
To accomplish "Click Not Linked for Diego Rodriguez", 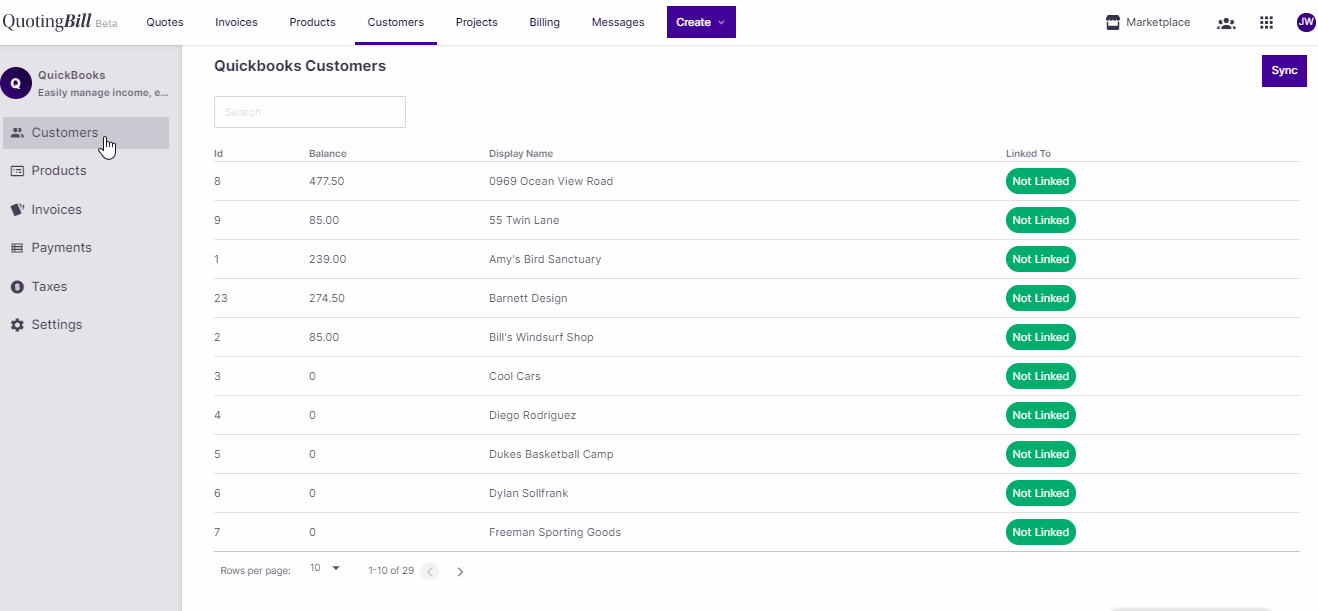I will (1041, 415).
